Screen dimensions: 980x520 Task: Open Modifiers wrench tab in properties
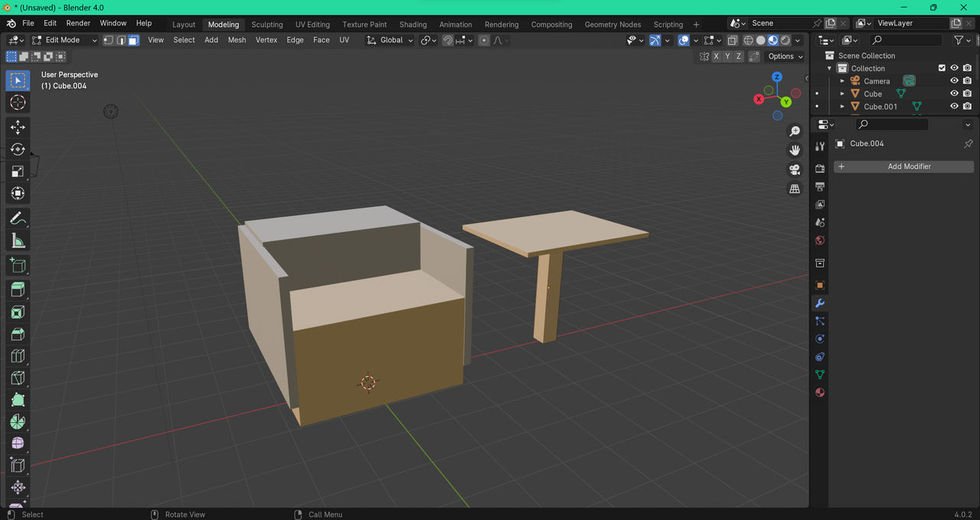point(820,303)
